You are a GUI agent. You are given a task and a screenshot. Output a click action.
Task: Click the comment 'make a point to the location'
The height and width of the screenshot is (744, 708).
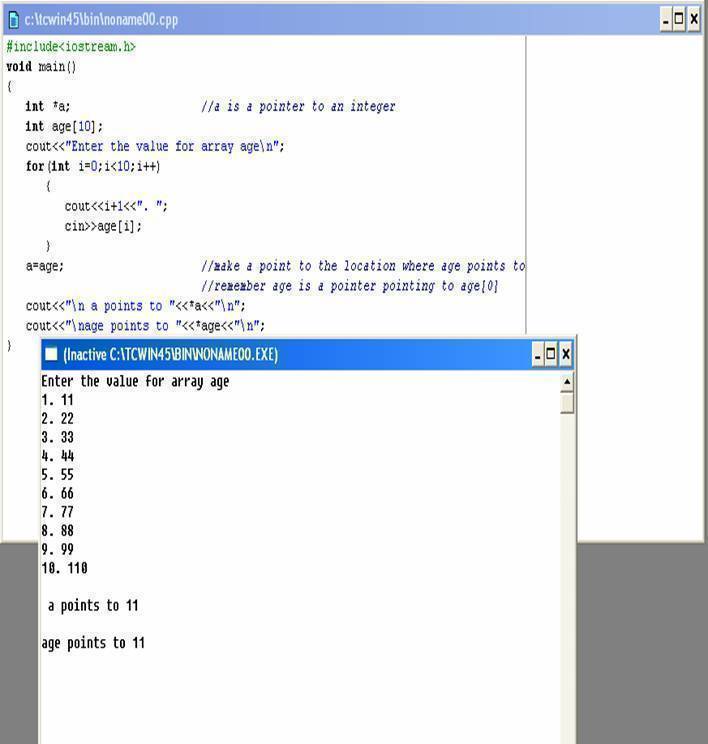tap(363, 266)
